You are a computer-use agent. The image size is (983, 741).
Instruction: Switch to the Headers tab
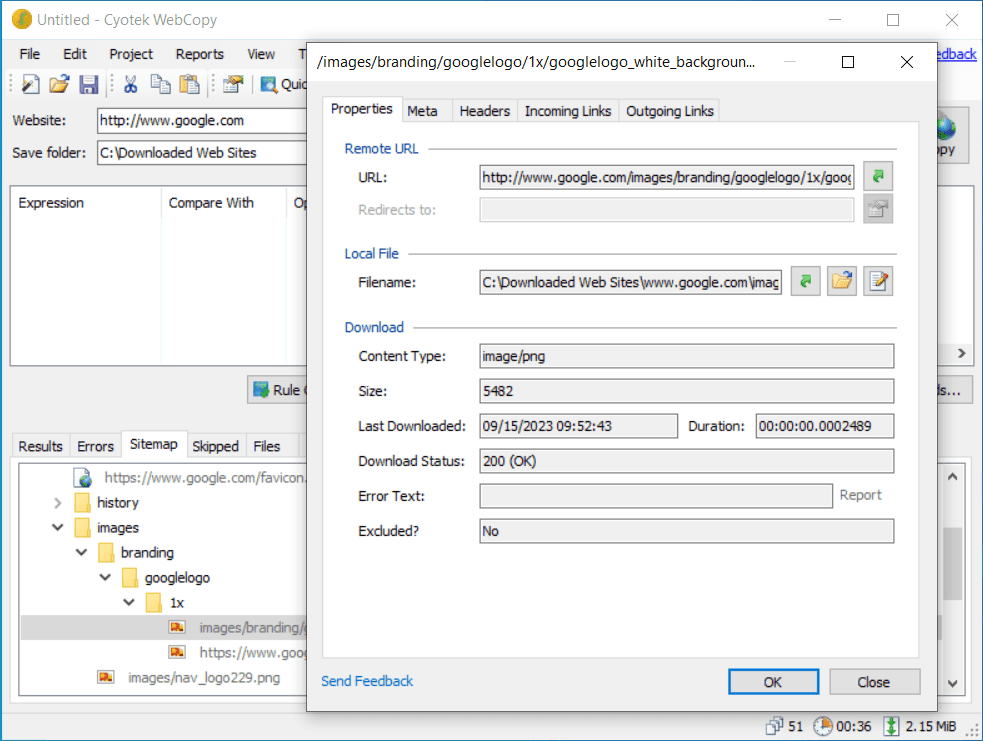pyautogui.click(x=485, y=111)
